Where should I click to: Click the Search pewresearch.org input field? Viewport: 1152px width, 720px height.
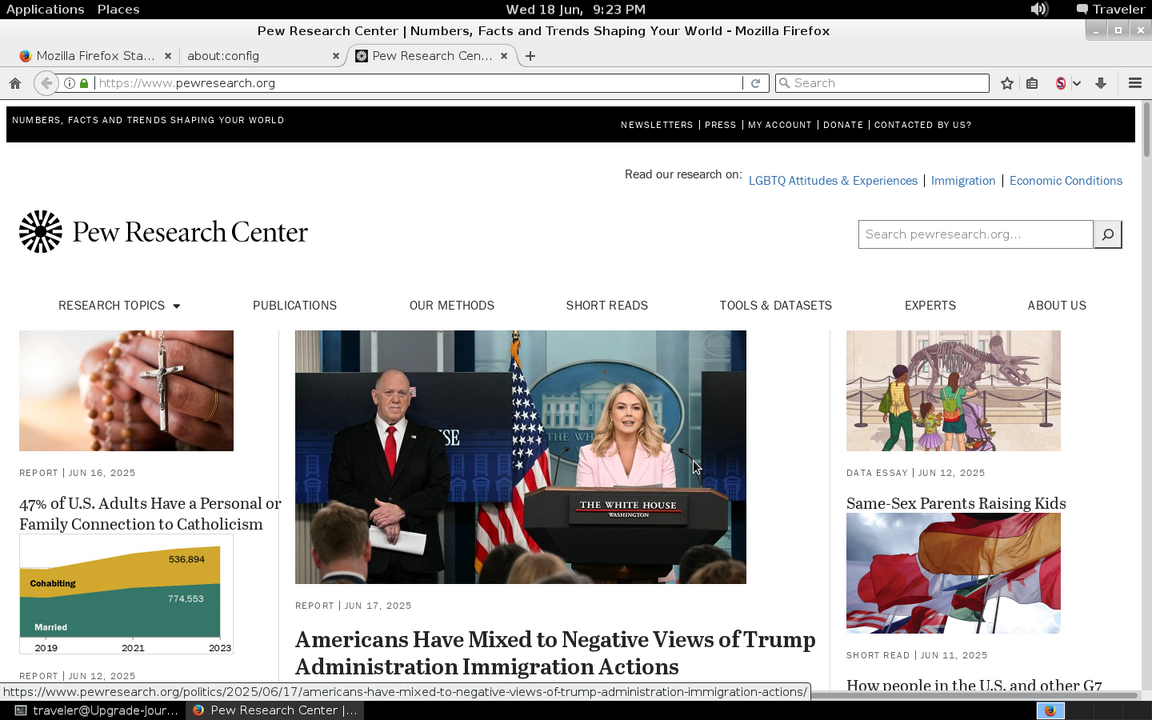pos(976,234)
